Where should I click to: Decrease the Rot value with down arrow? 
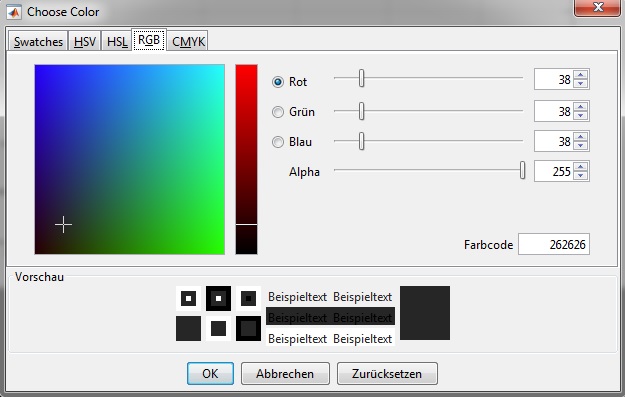tap(581, 83)
